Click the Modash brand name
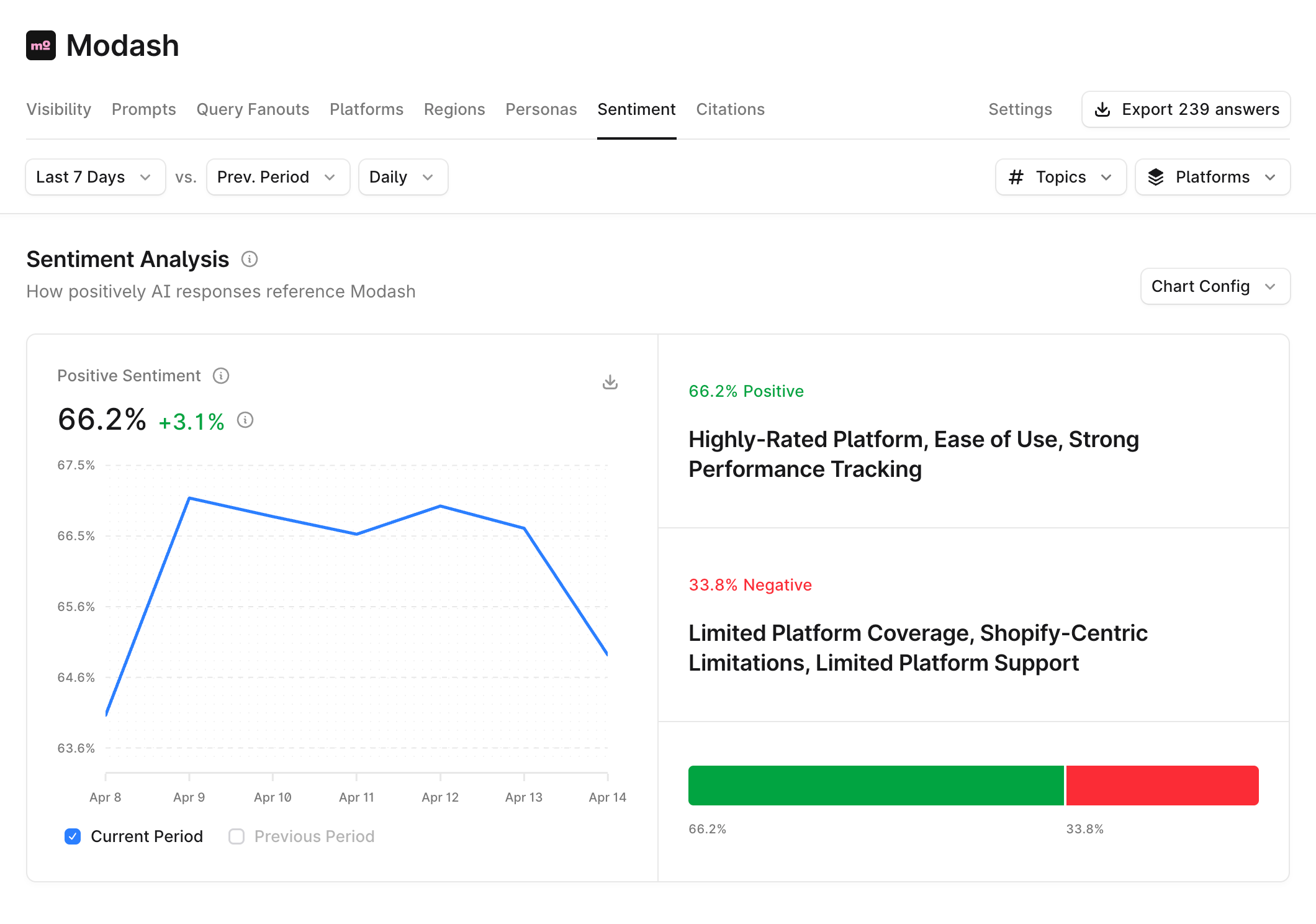The width and height of the screenshot is (1316, 924). [122, 45]
